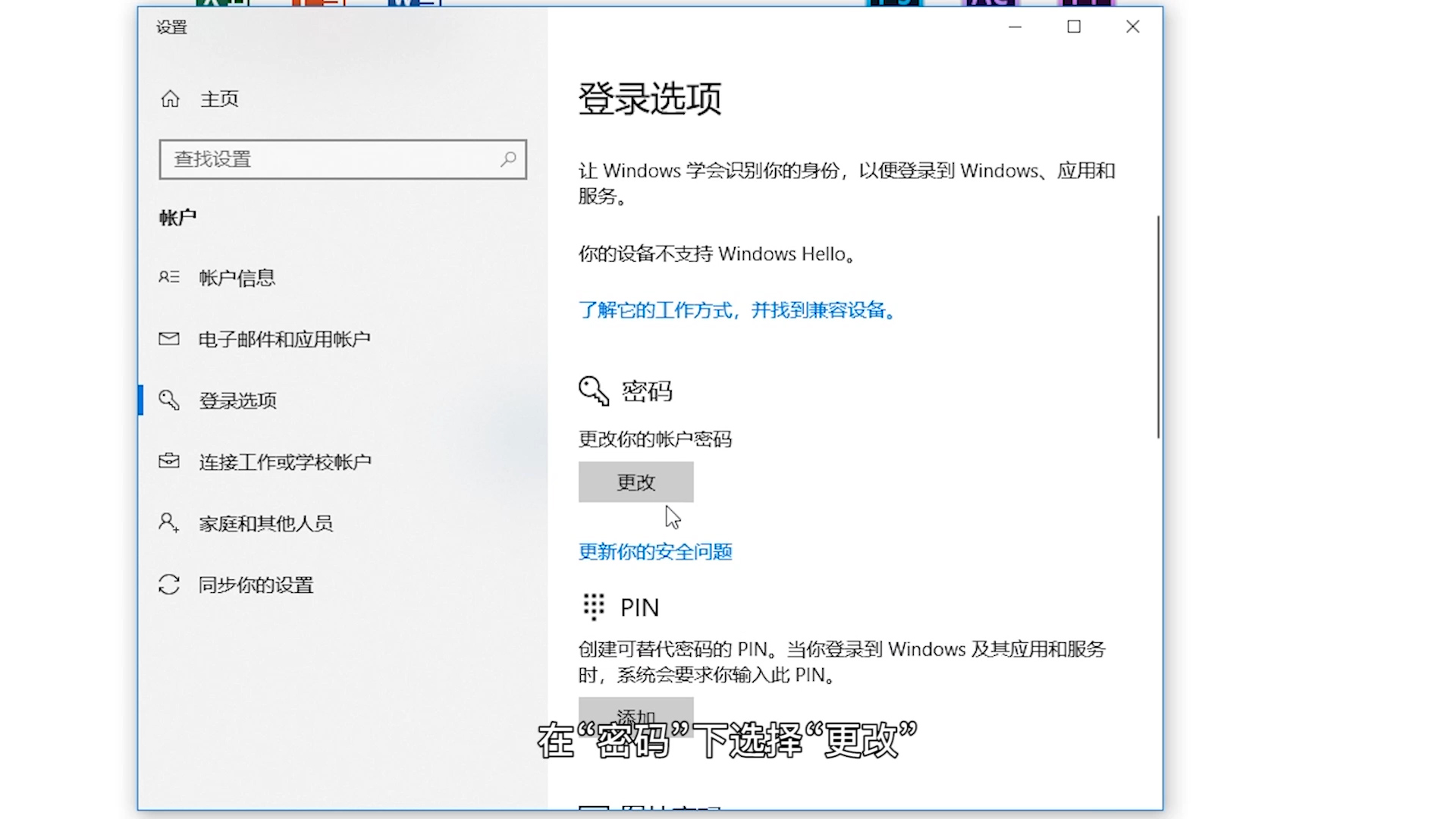
Task: Click the 更改你的帐户密码 label
Action: coord(655,439)
